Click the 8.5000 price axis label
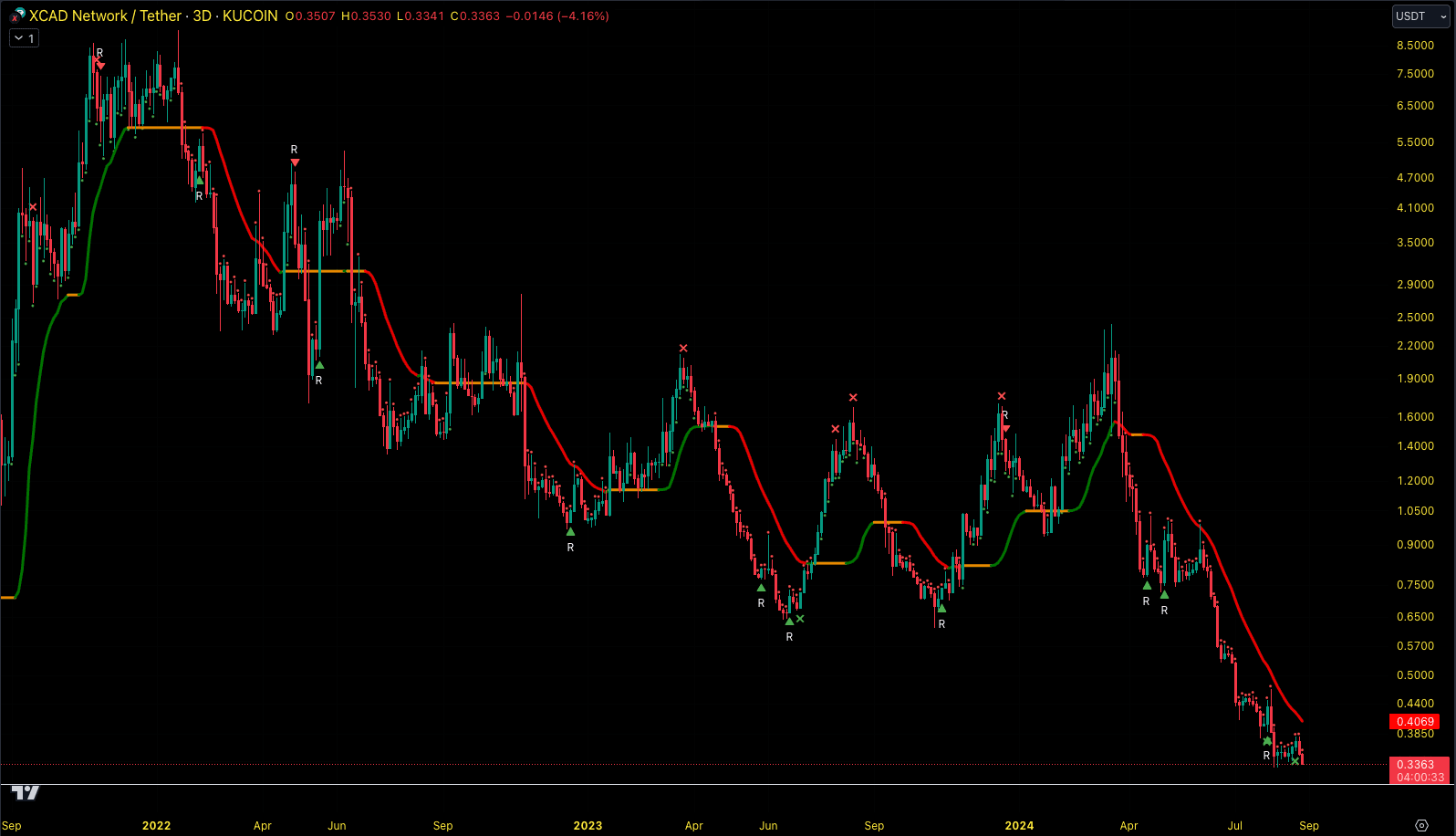Viewport: 1456px width, 836px height. coord(1415,46)
